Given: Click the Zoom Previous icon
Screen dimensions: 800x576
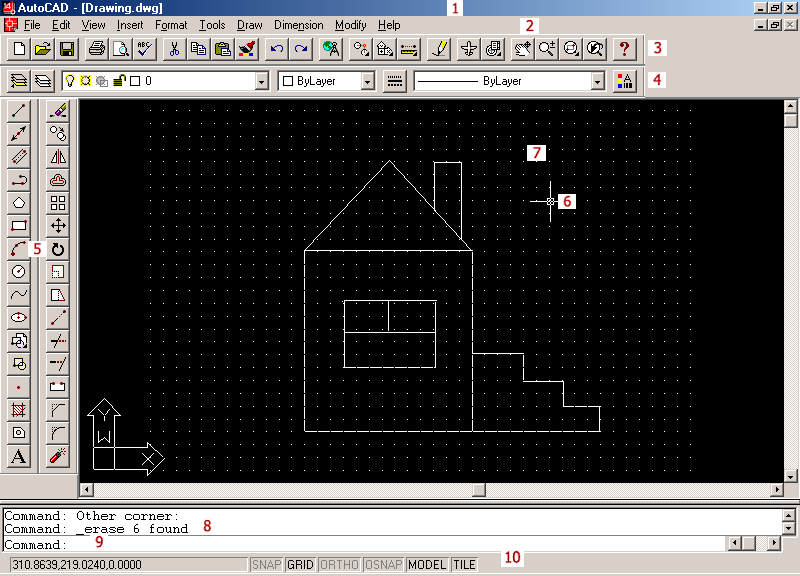Looking at the screenshot, I should (595, 49).
